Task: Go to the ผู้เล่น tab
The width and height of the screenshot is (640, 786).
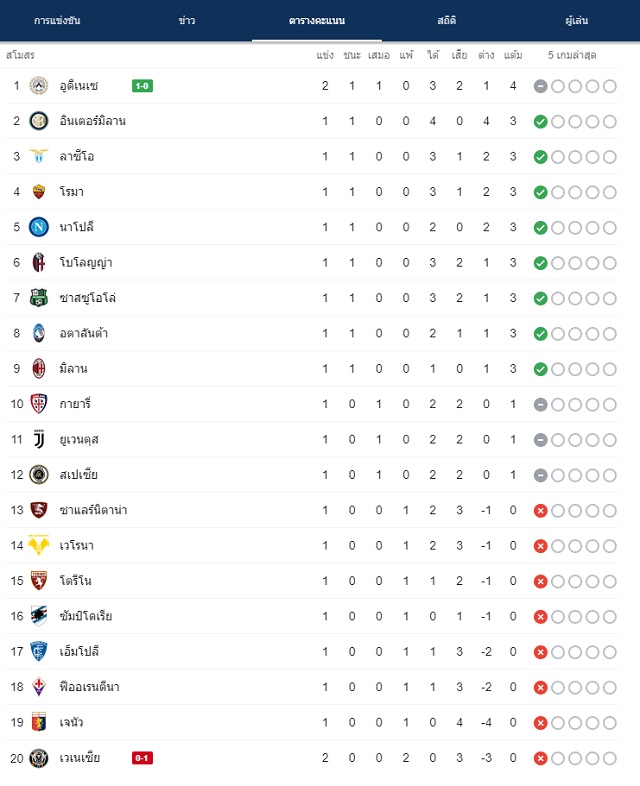Action: point(576,21)
